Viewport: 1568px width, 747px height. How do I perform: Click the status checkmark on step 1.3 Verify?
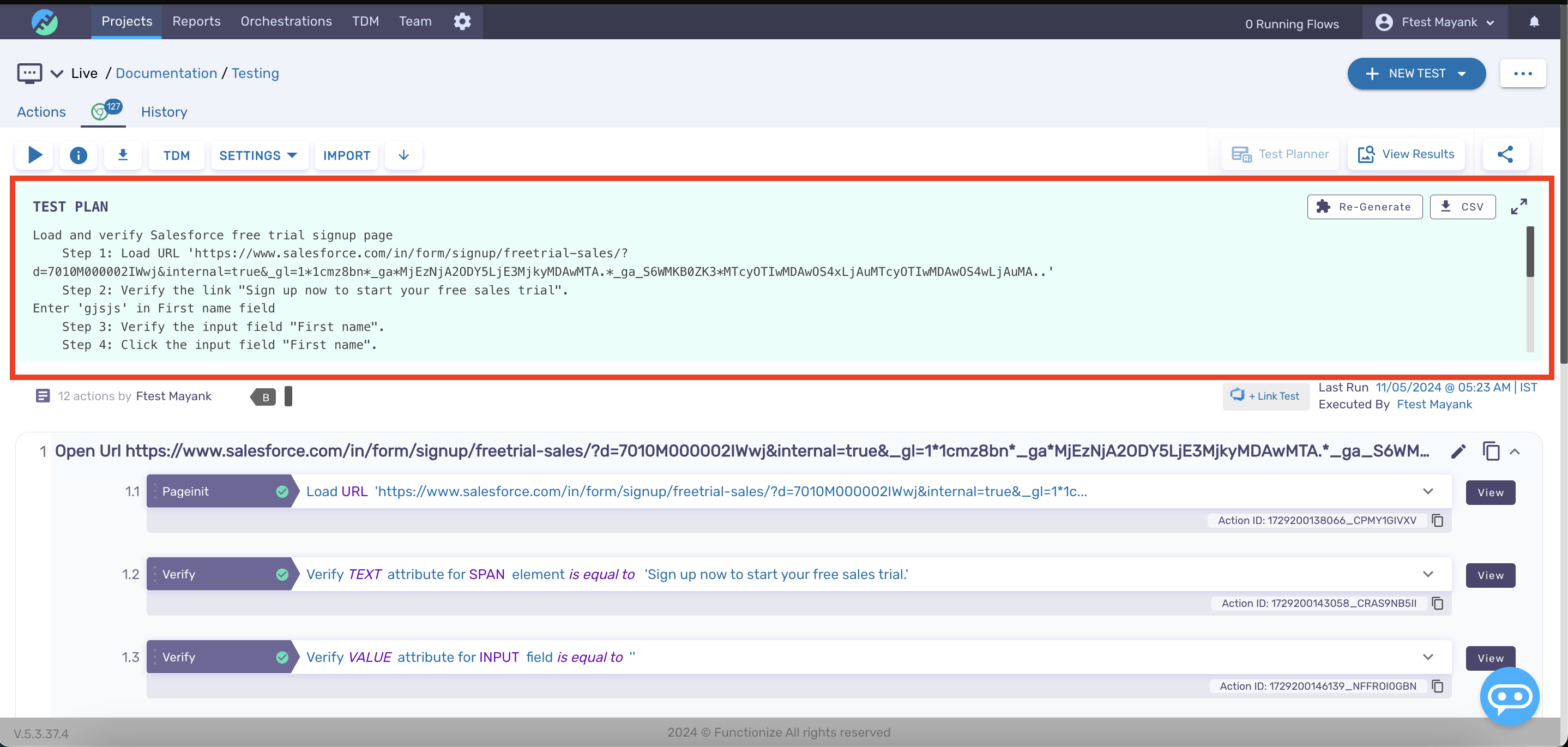[x=282, y=657]
